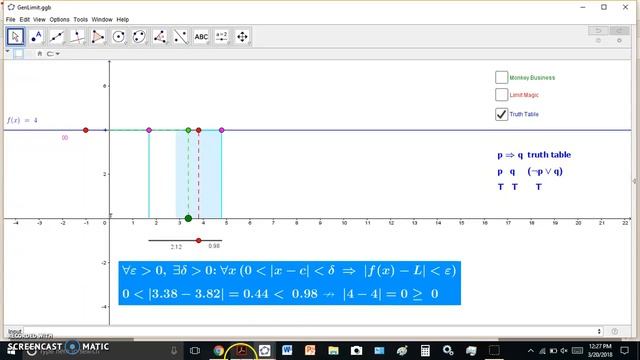This screenshot has height=360, width=640.
Task: Collapse the style bar triangle toggle
Action: pyautogui.click(x=8, y=52)
